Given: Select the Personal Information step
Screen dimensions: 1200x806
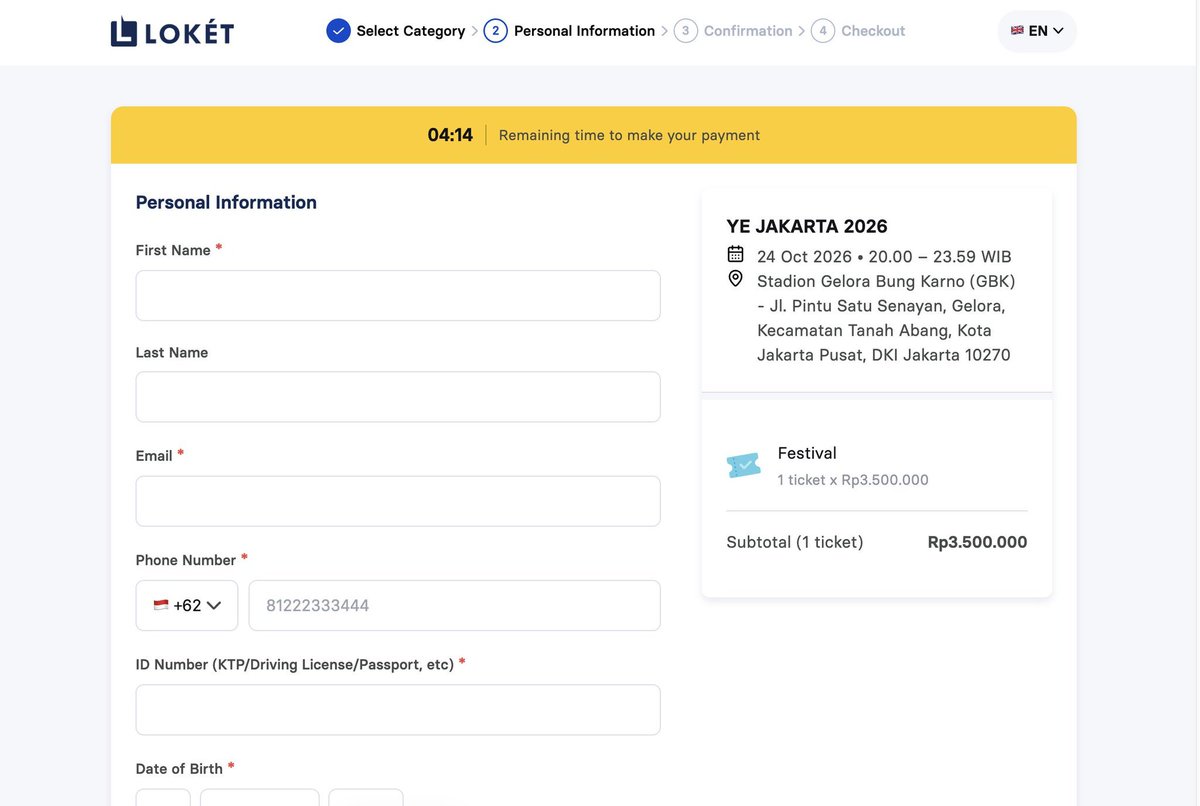Looking at the screenshot, I should tap(584, 31).
